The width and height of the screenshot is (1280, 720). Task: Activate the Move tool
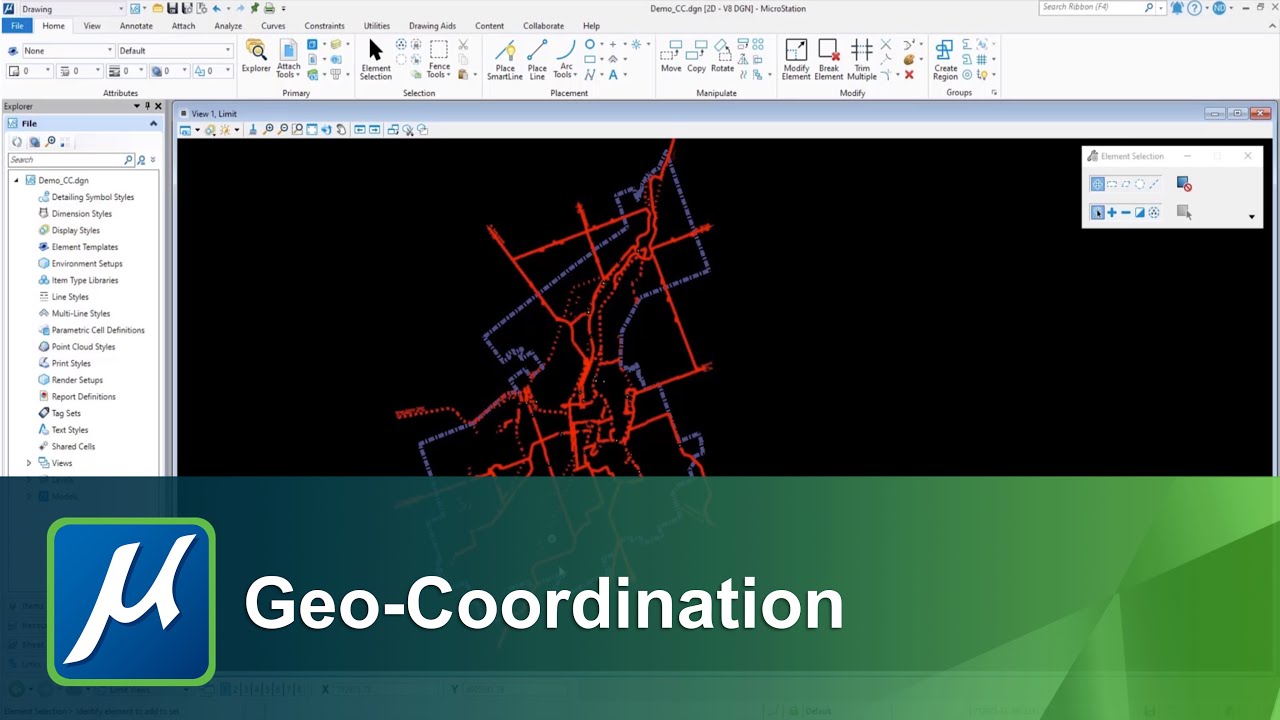(671, 58)
